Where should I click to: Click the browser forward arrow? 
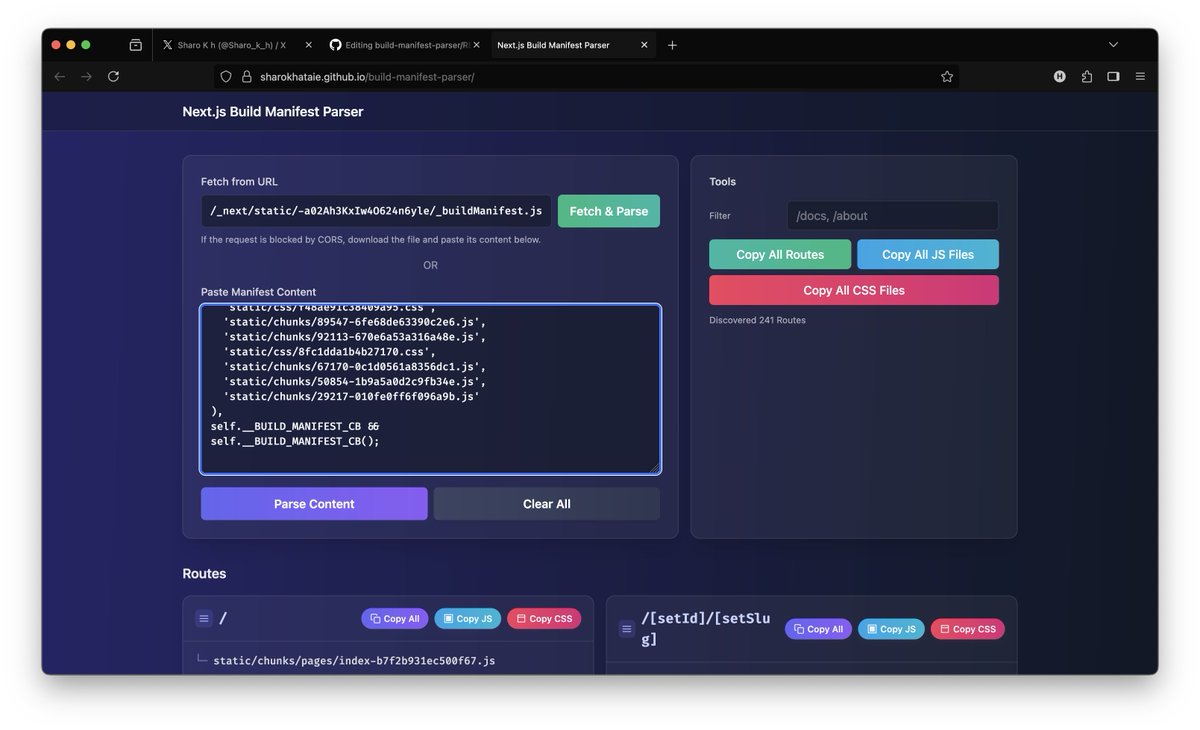86,76
